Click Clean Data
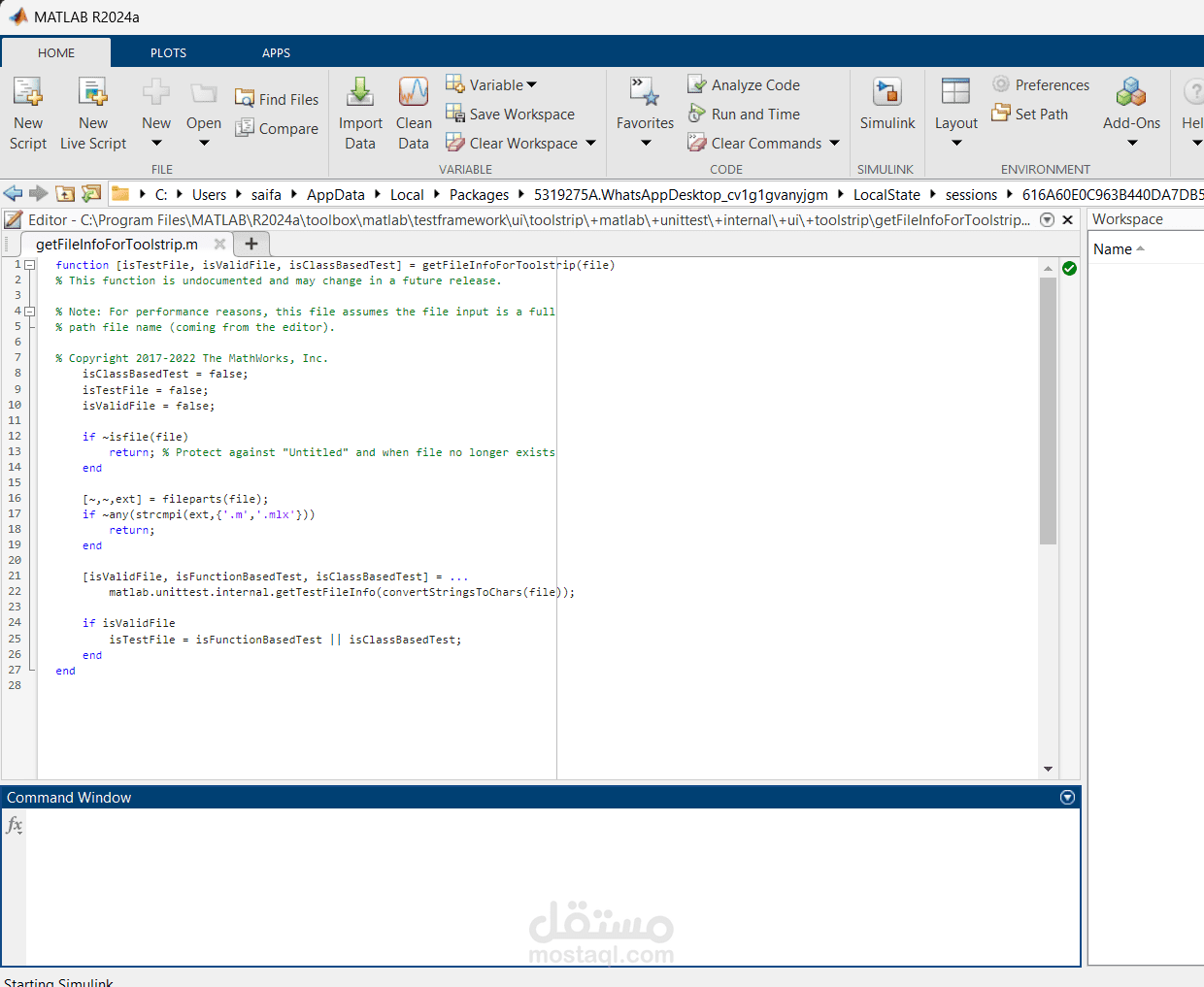Viewport: 1204px width, 987px height. coord(414,115)
